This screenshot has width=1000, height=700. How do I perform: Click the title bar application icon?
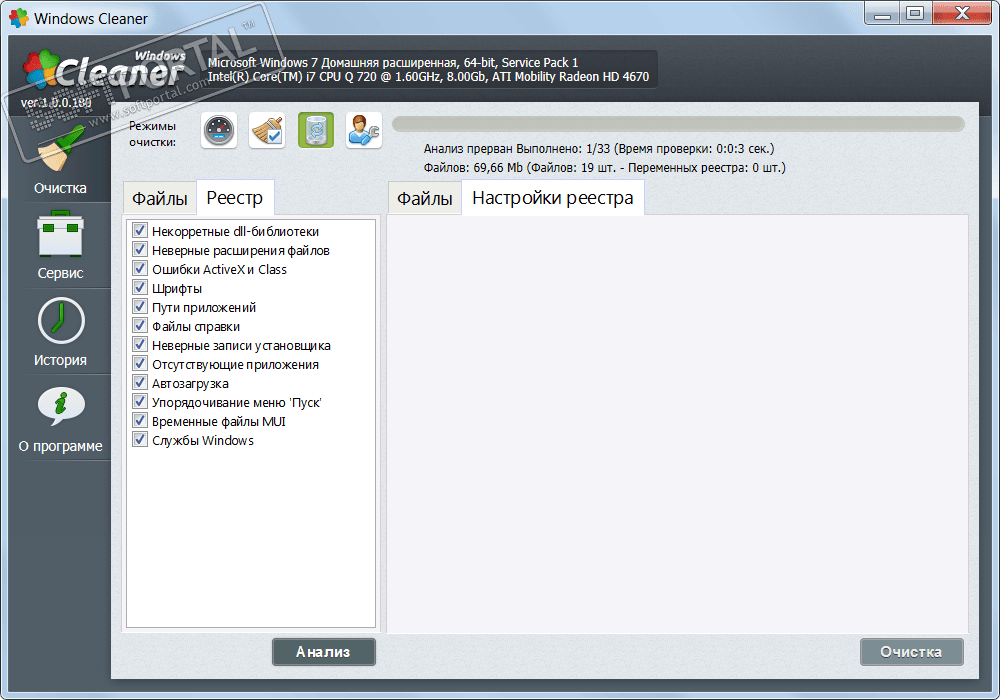tap(18, 18)
